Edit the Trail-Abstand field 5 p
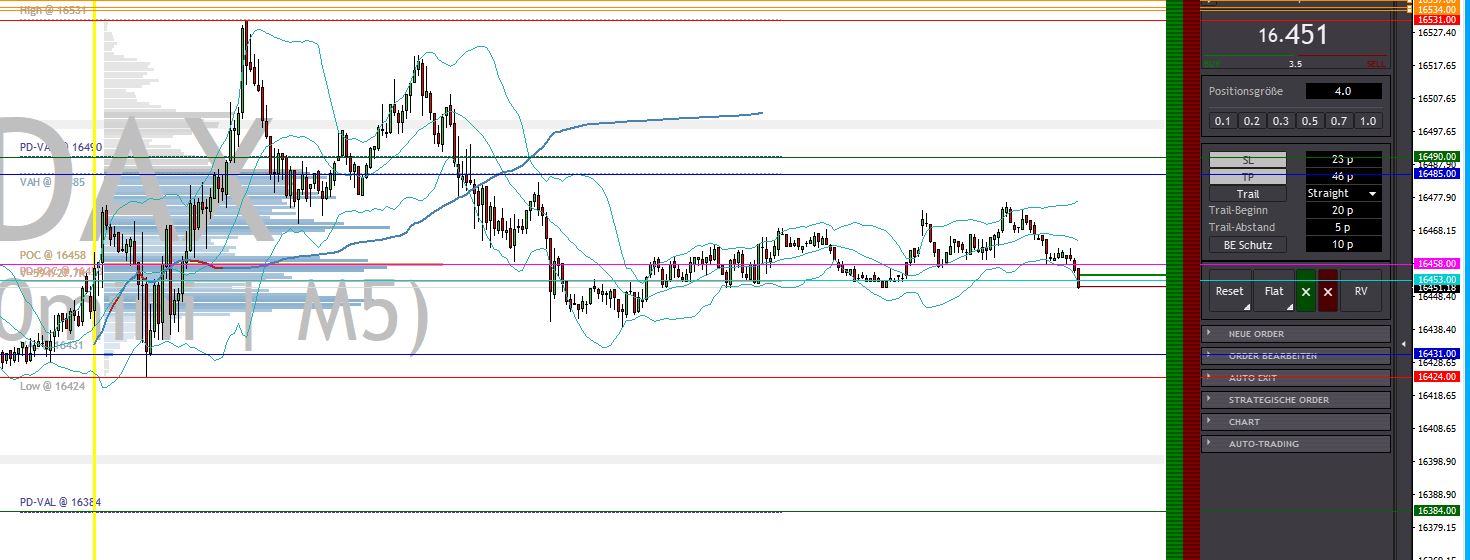 1343,228
